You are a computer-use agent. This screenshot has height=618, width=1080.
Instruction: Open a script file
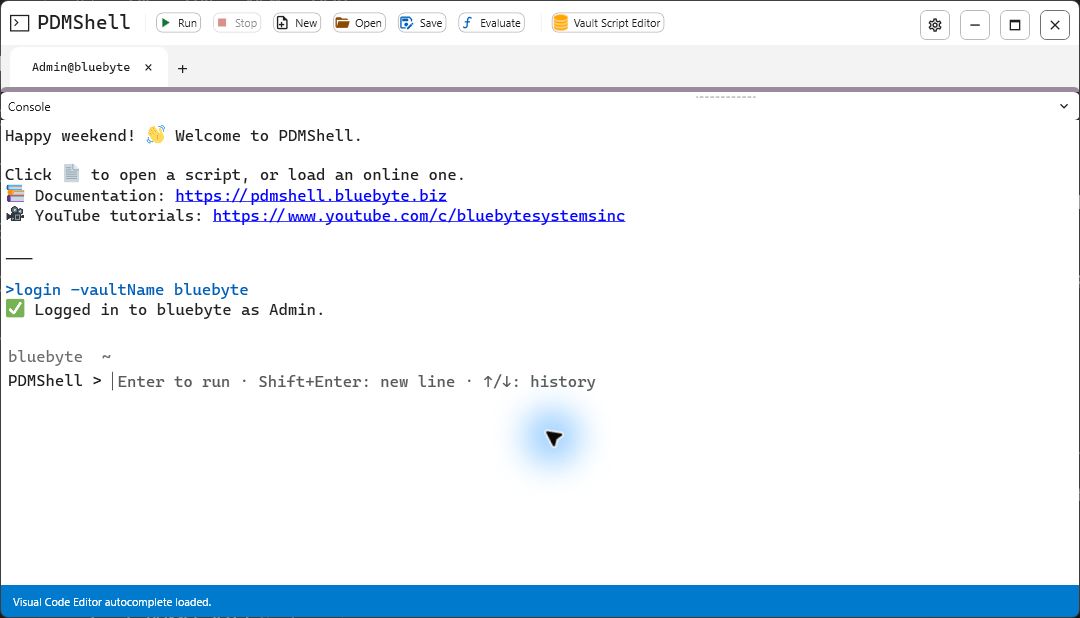pyautogui.click(x=359, y=23)
